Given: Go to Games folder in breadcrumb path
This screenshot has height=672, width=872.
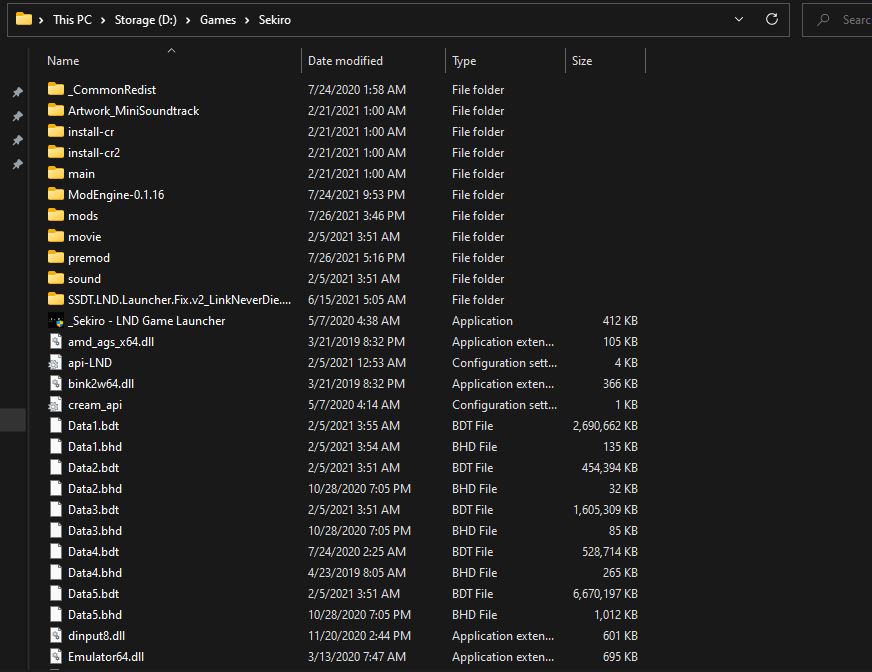Looking at the screenshot, I should [218, 20].
